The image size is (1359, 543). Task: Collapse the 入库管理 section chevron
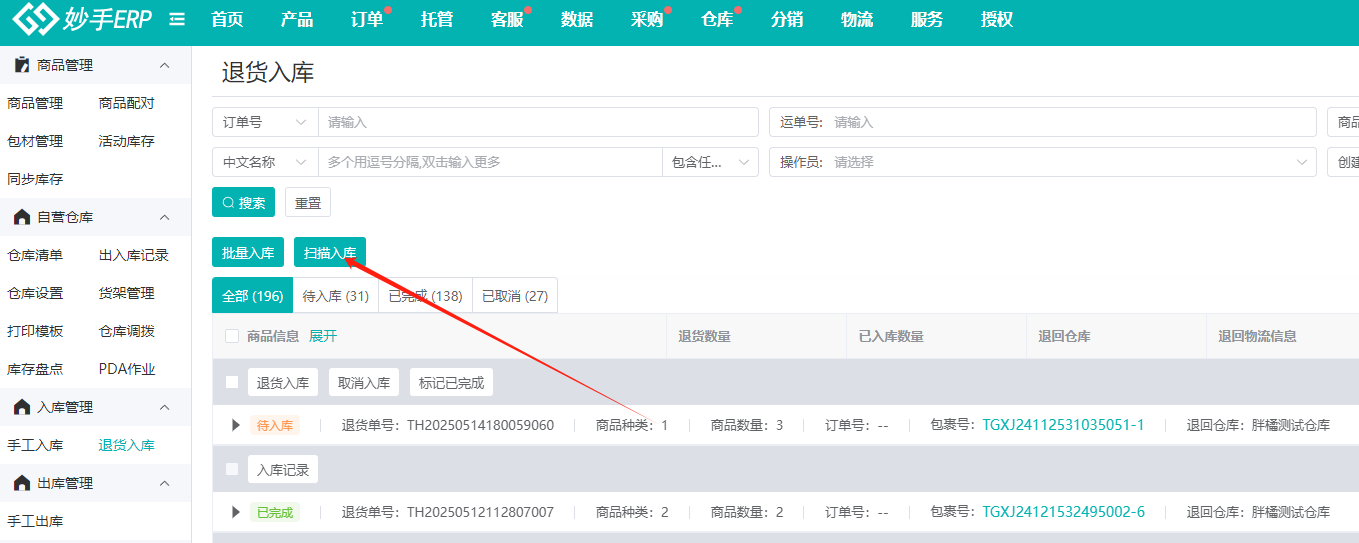(165, 407)
